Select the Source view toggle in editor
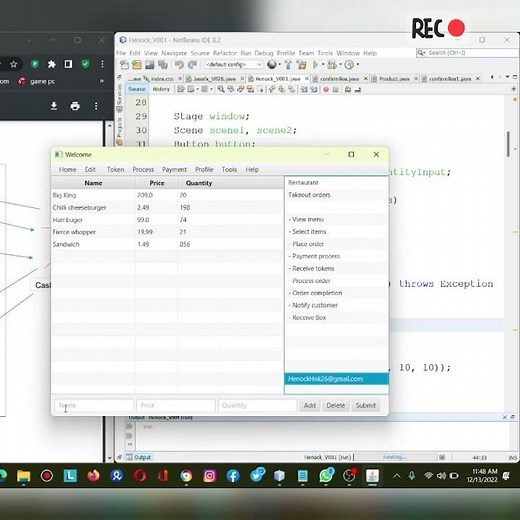The width and height of the screenshot is (520, 520). click(x=137, y=89)
